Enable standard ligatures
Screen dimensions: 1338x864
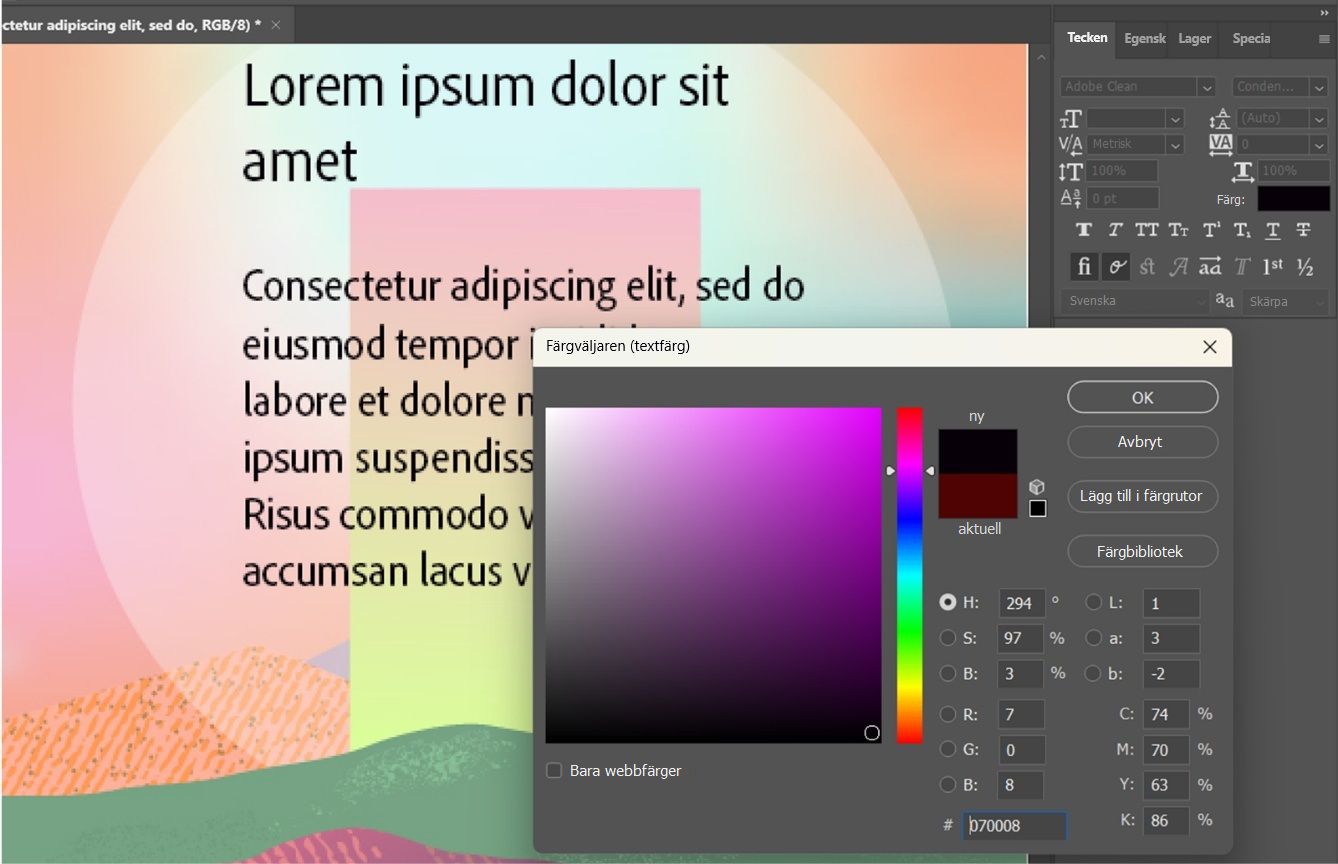(x=1084, y=266)
